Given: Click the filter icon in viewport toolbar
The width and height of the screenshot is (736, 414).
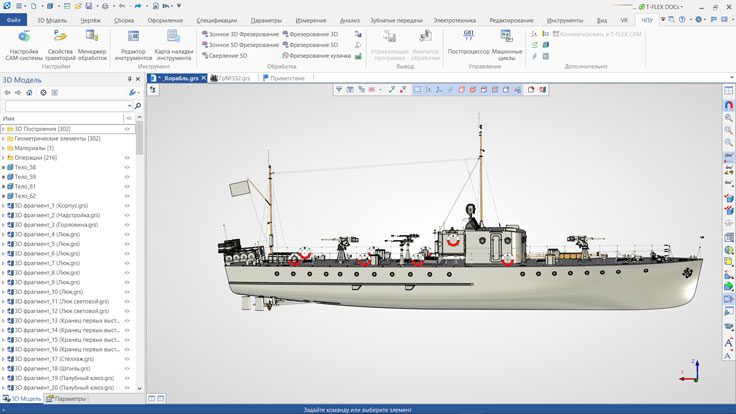Looking at the screenshot, I should pyautogui.click(x=339, y=90).
